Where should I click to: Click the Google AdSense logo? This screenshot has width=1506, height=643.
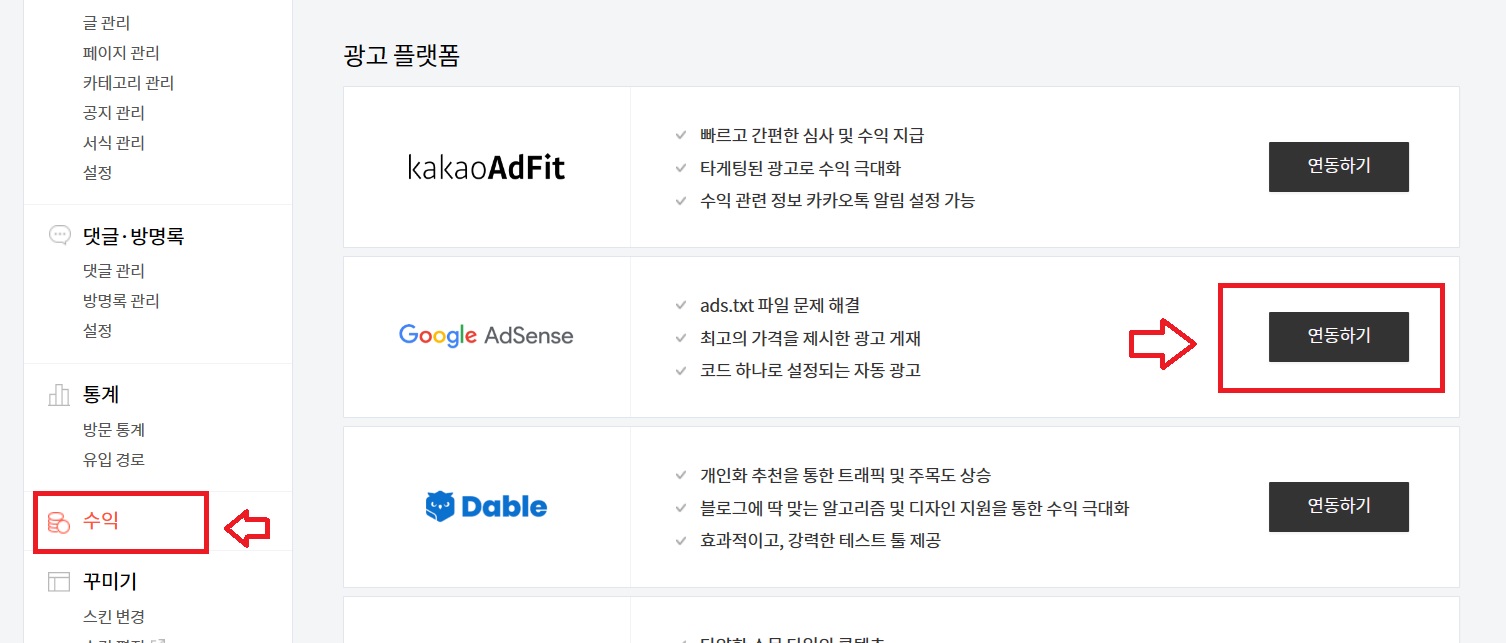tap(486, 336)
